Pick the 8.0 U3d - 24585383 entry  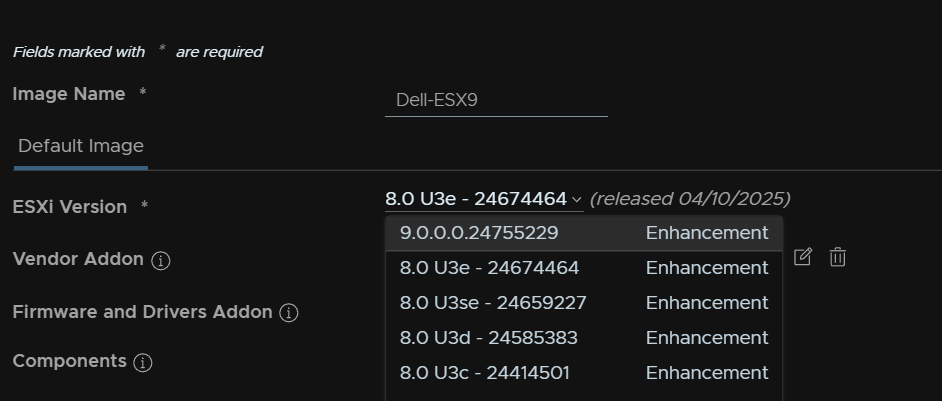pyautogui.click(x=584, y=338)
